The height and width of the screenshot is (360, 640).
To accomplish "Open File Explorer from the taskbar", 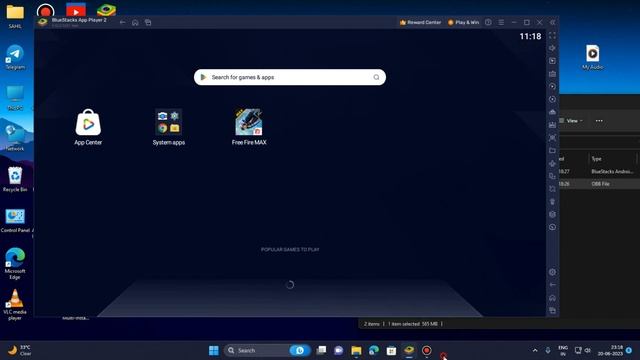I will [356, 350].
